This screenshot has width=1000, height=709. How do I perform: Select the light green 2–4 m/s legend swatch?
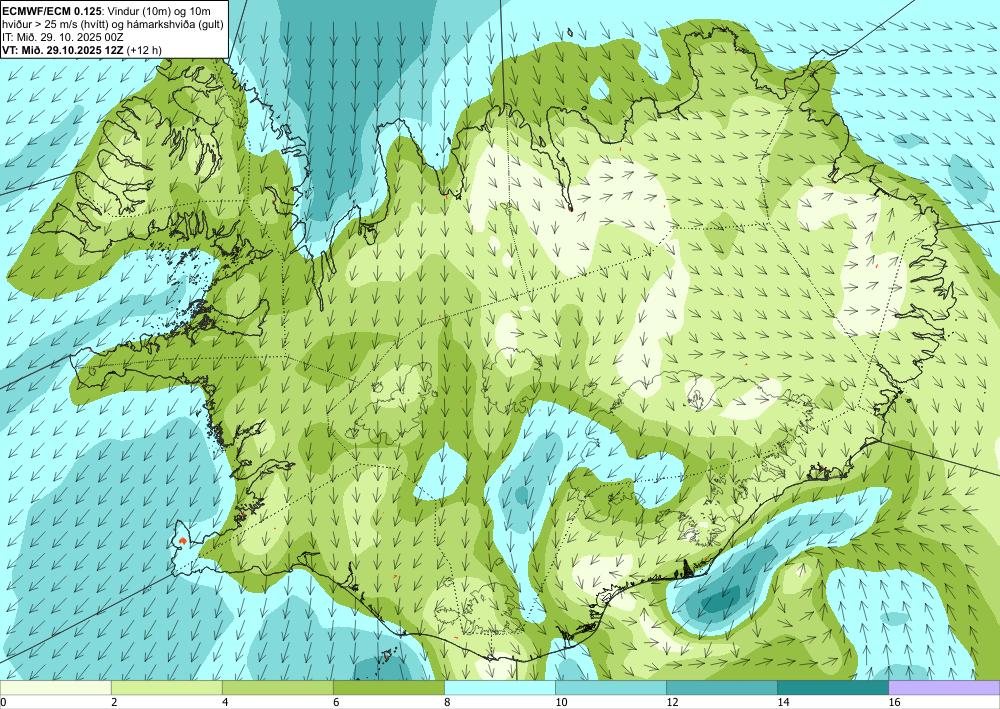166,687
